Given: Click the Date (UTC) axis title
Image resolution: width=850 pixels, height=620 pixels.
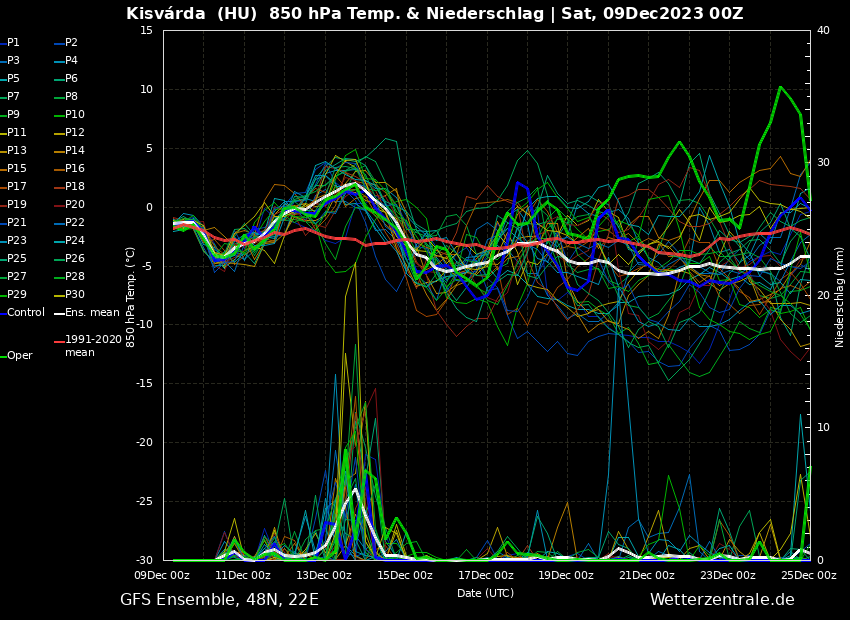Looking at the screenshot, I should click(x=485, y=593).
